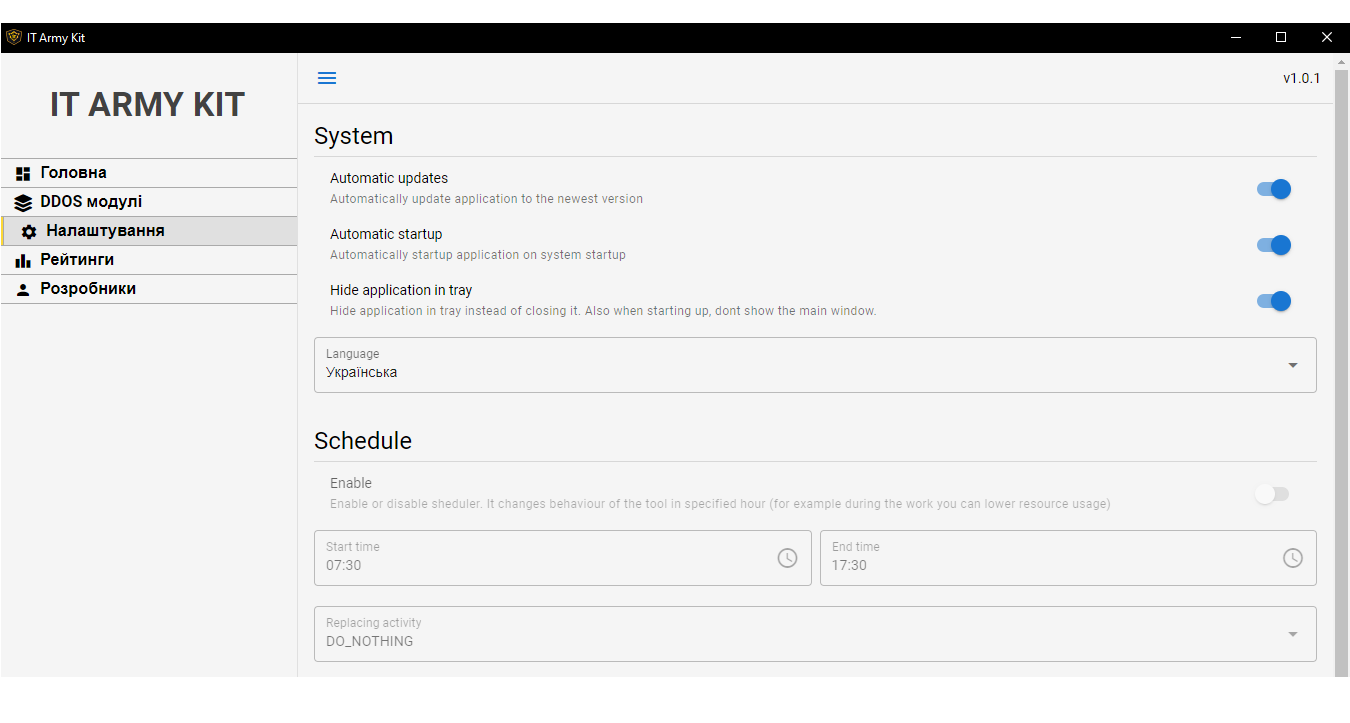Open the Start time clock picker icon

787,558
